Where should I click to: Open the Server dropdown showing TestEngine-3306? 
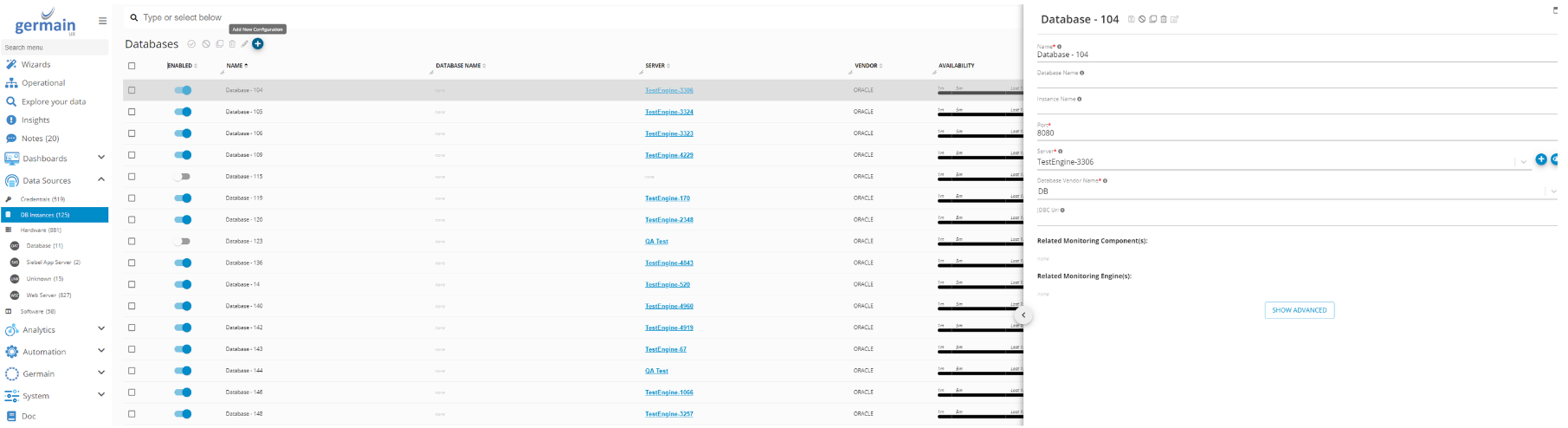pyautogui.click(x=1281, y=162)
